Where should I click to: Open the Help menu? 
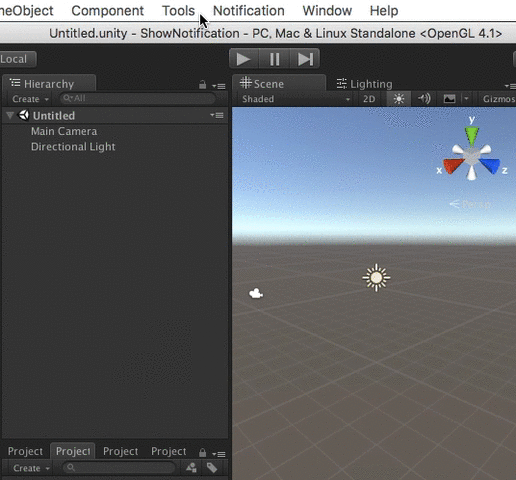point(384,11)
